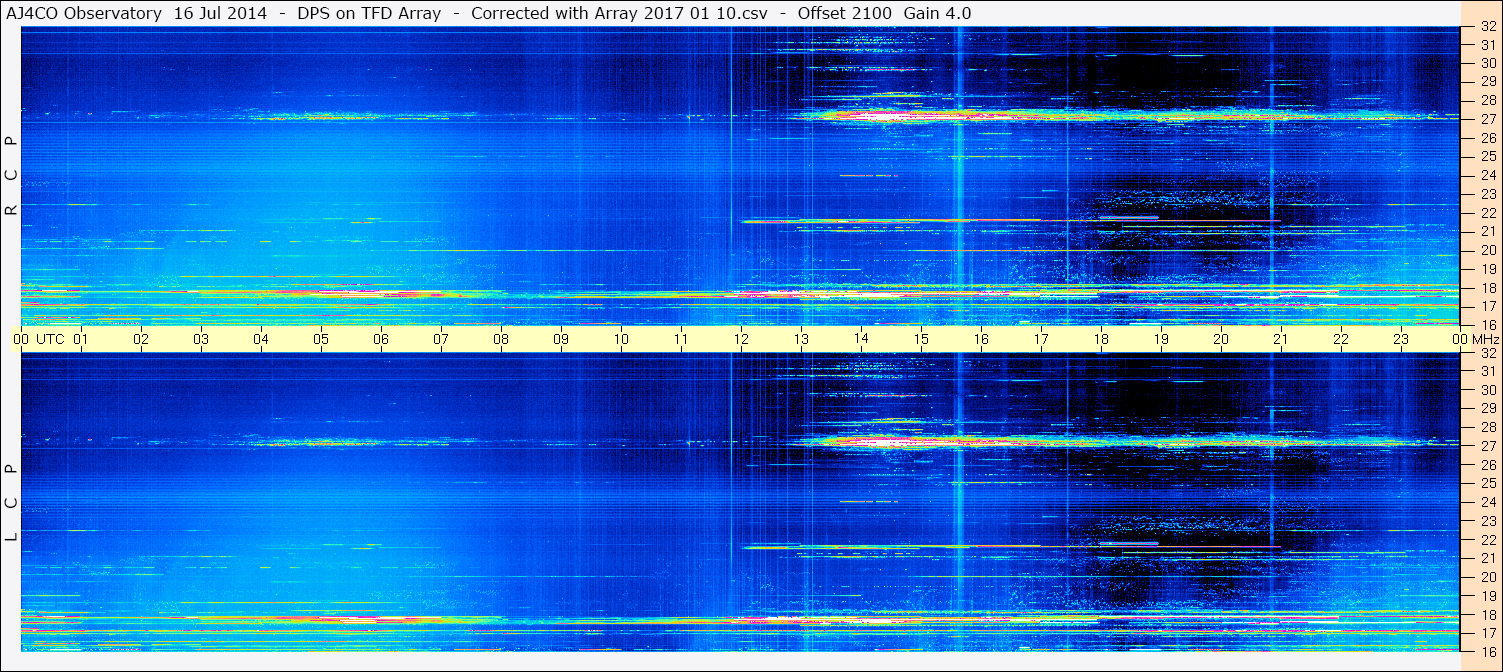Select the 12 hour marker on time axis
Image resolution: width=1503 pixels, height=672 pixels.
(741, 339)
